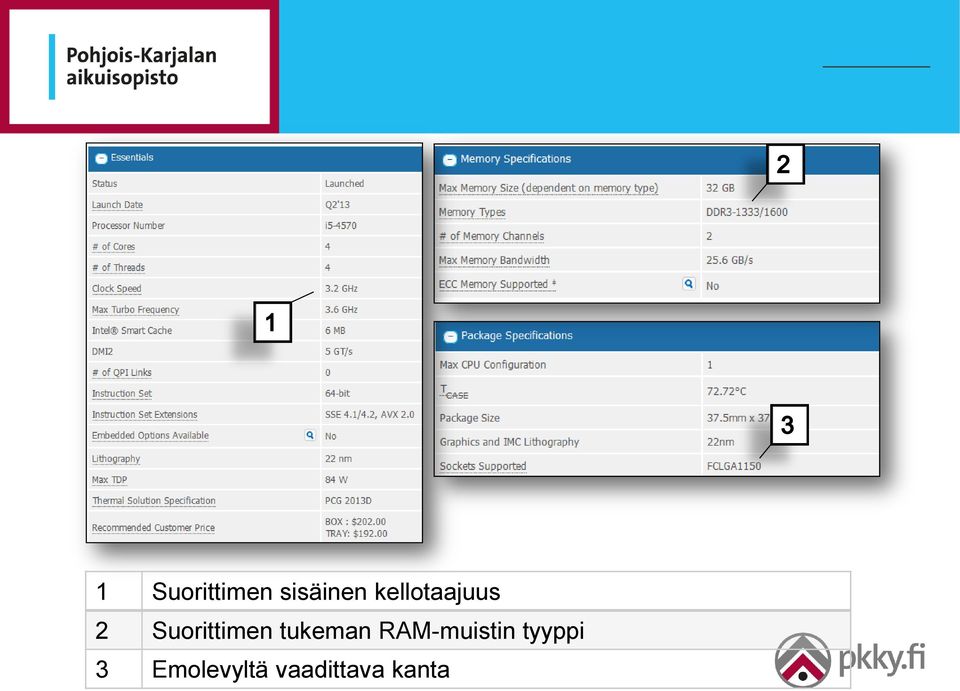
Task: Open the Instruction Set Extensions link
Action: click(x=144, y=415)
